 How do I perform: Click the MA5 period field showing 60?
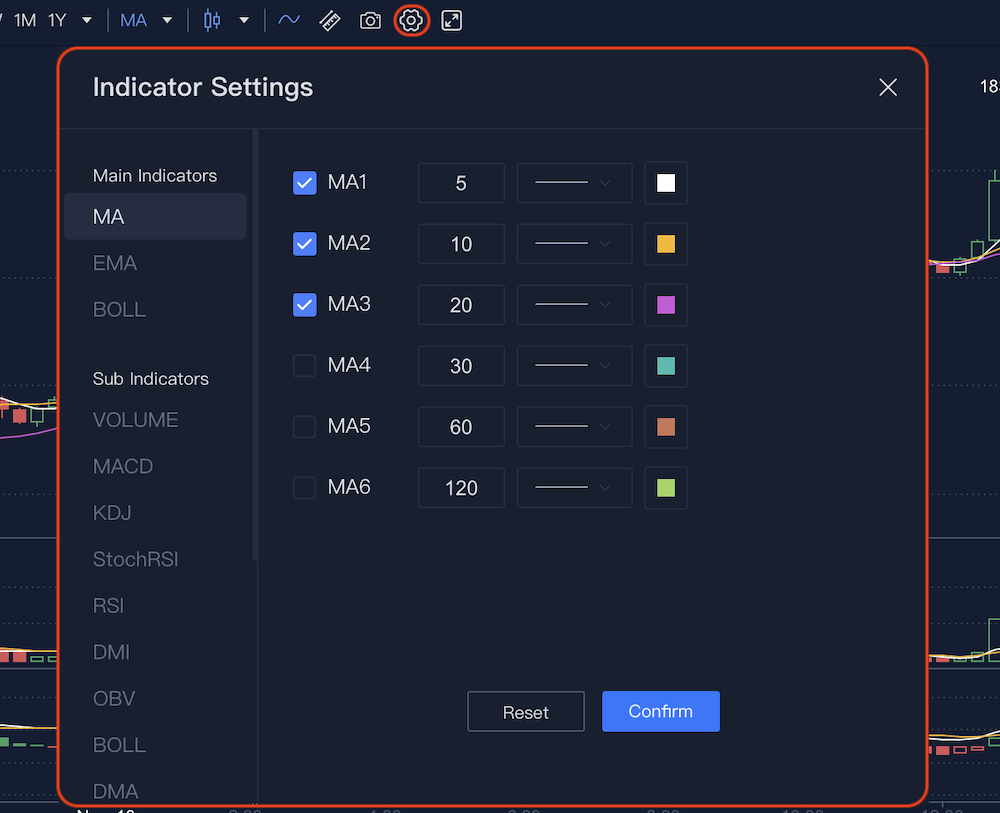click(461, 427)
